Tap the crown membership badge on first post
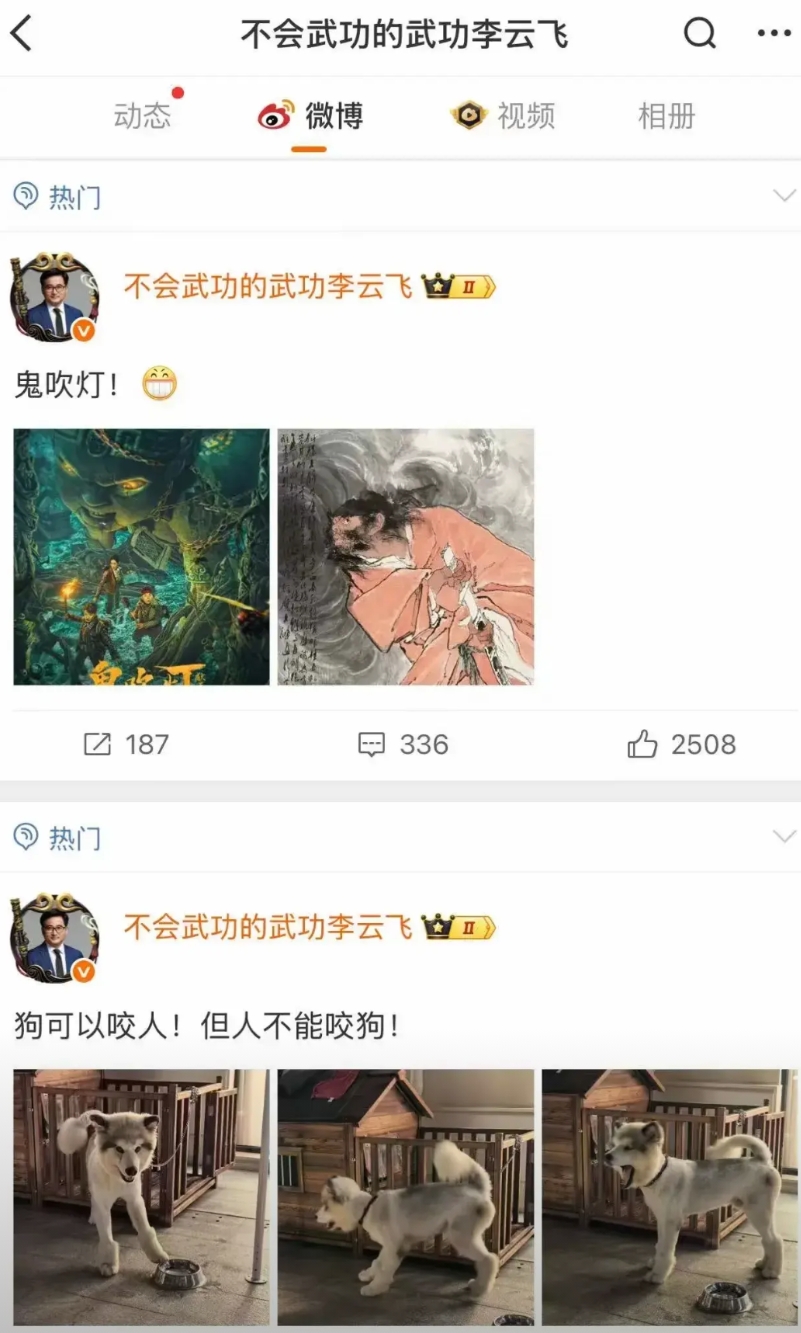Screen dimensions: 801x1333 pos(458,288)
